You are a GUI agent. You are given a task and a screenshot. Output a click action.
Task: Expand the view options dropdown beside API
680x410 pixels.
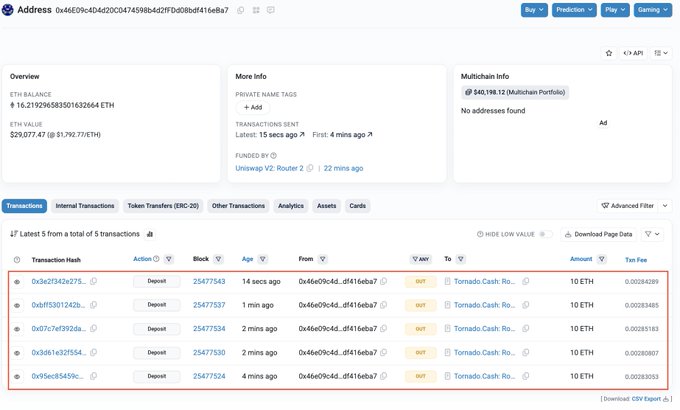[661, 53]
